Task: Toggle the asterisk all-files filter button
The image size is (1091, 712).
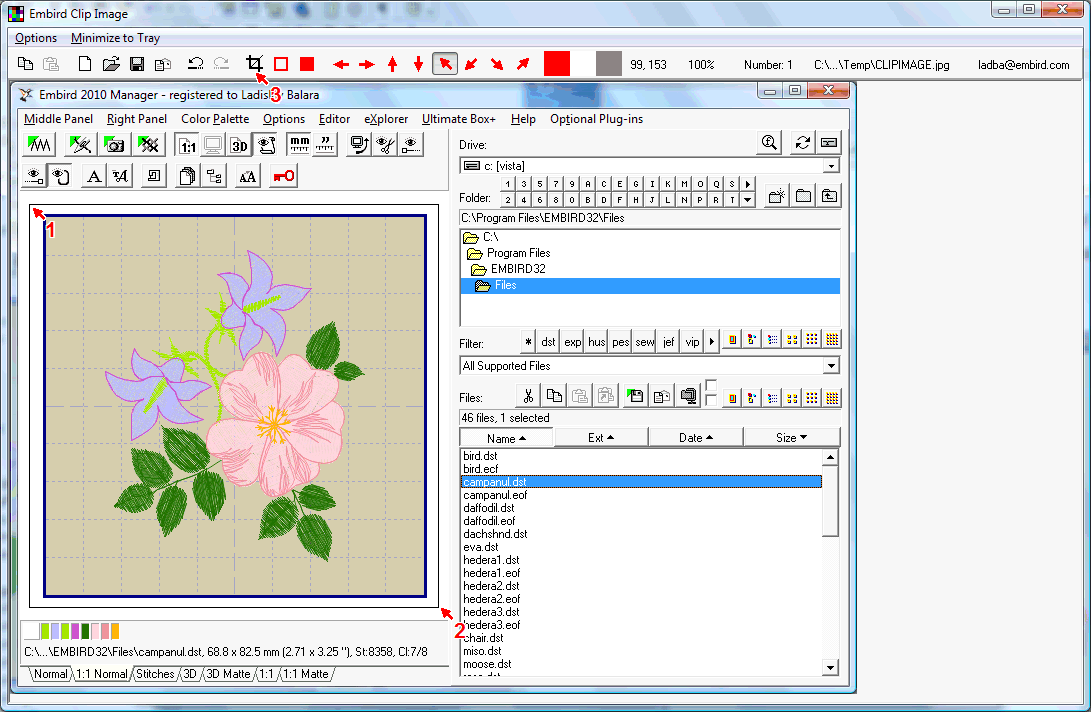Action: [528, 342]
